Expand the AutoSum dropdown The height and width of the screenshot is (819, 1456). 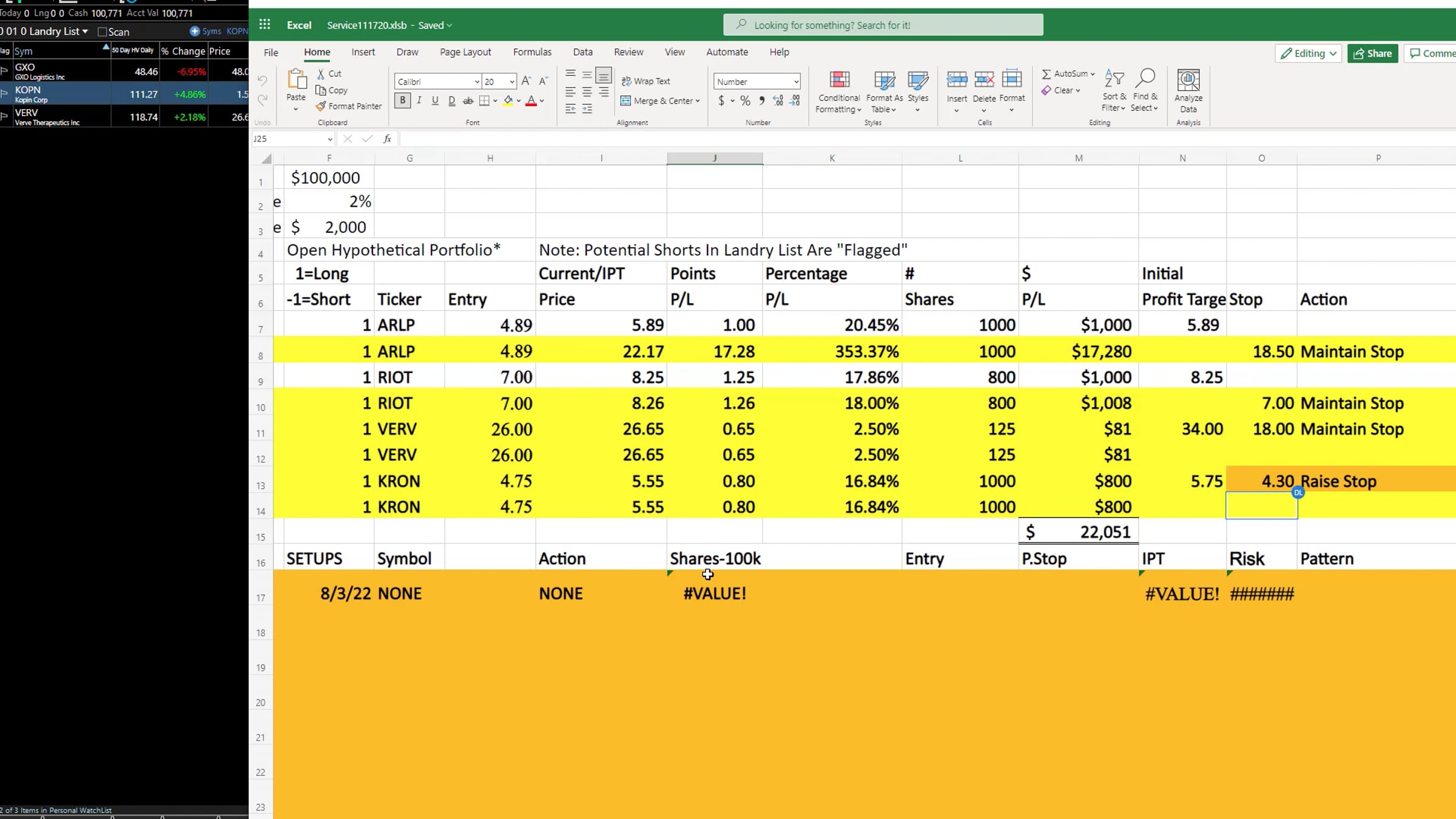pyautogui.click(x=1093, y=74)
